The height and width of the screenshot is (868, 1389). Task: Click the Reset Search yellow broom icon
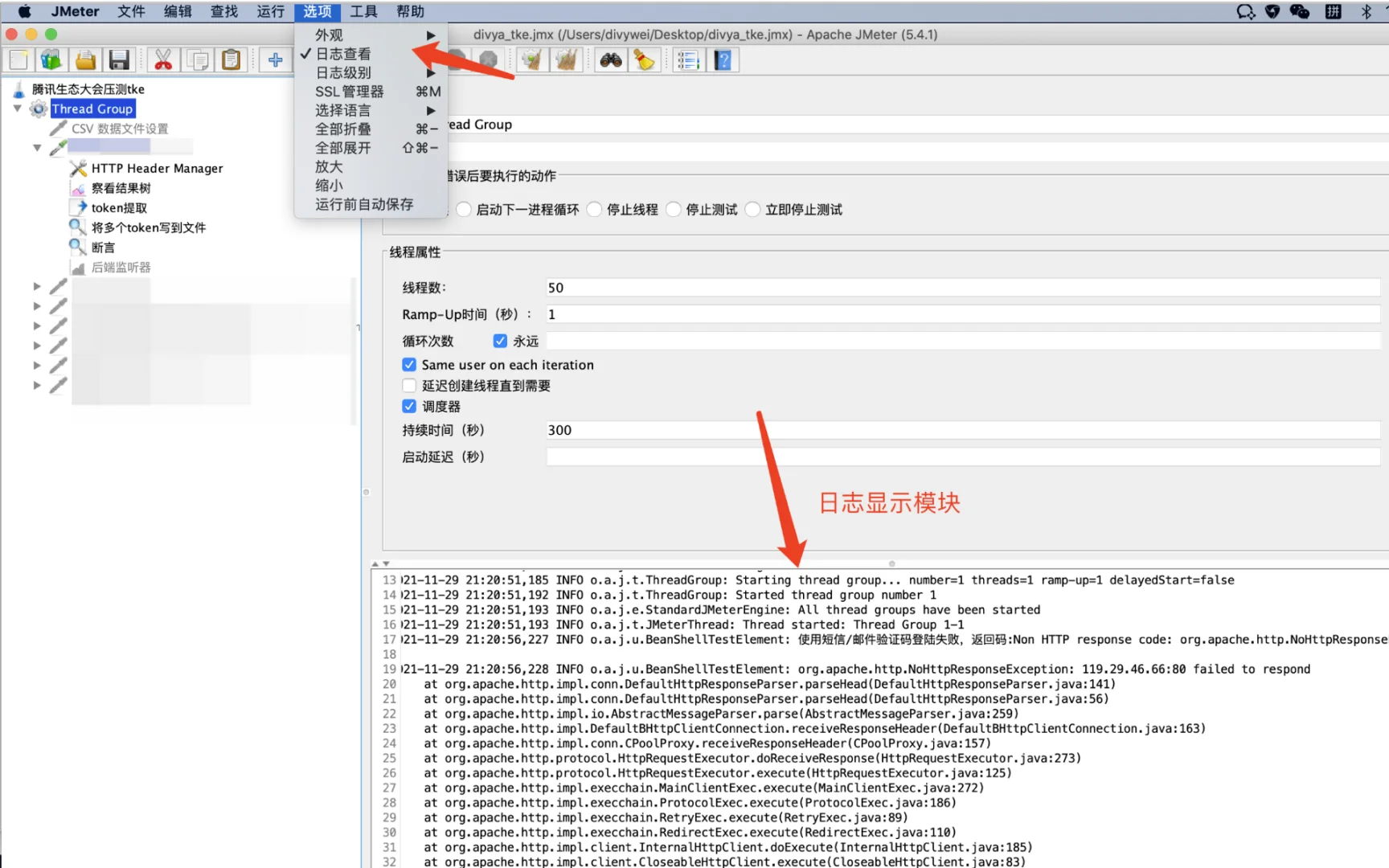click(x=644, y=60)
